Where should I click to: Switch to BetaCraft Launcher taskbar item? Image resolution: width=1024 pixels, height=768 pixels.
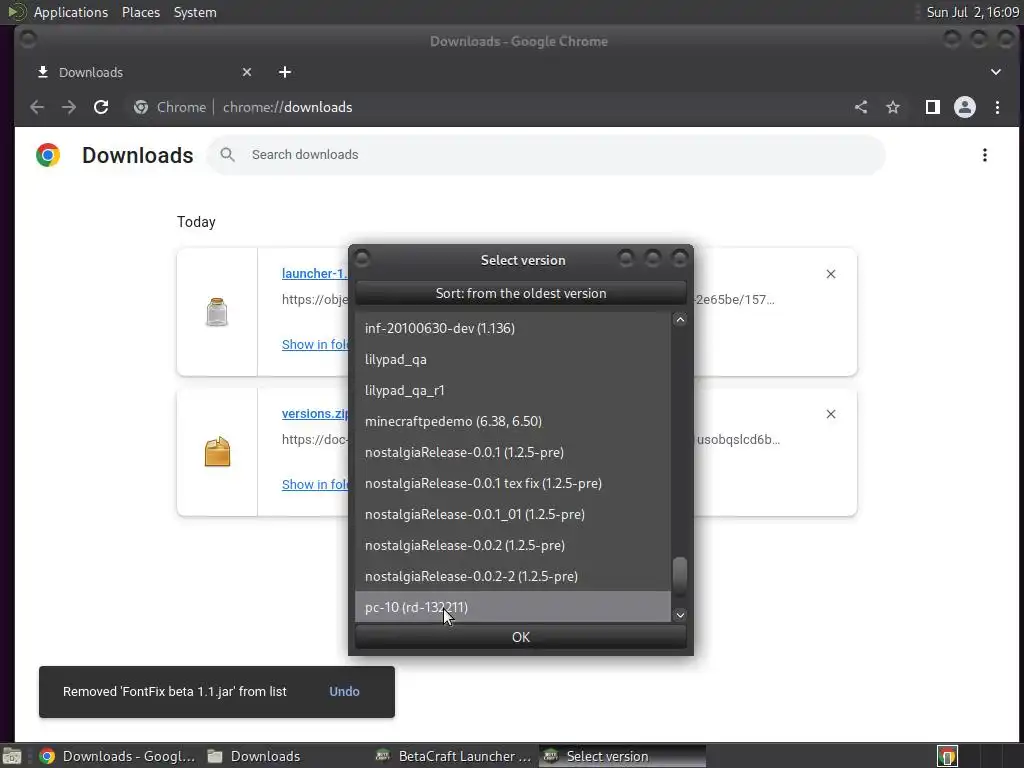(x=455, y=756)
